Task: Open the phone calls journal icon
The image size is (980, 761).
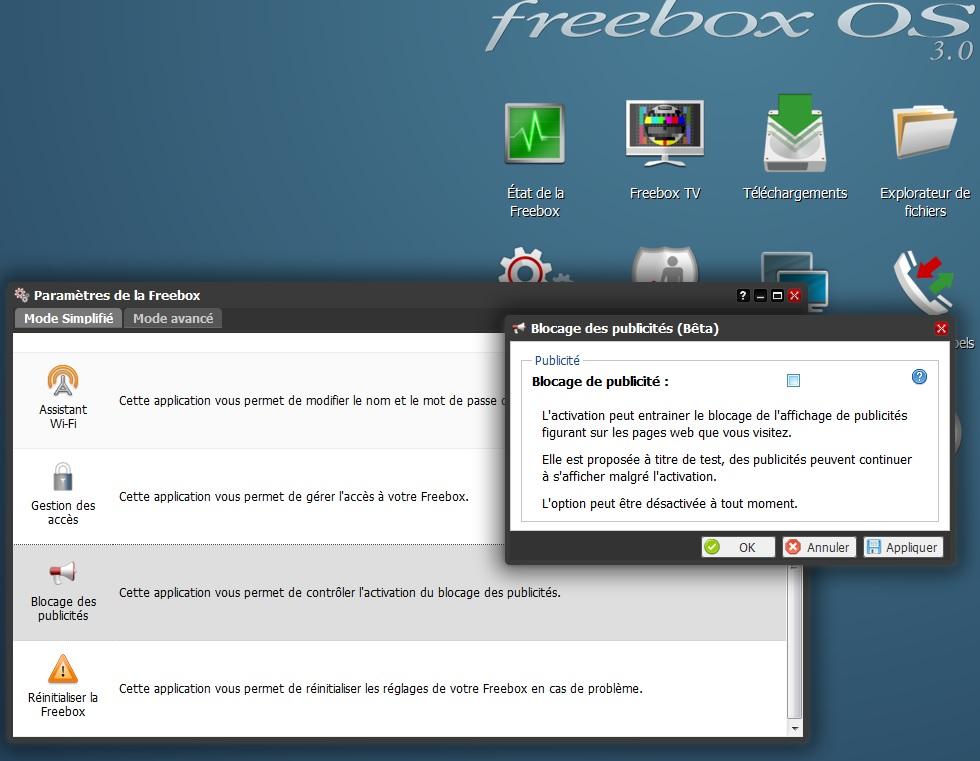Action: click(x=924, y=282)
